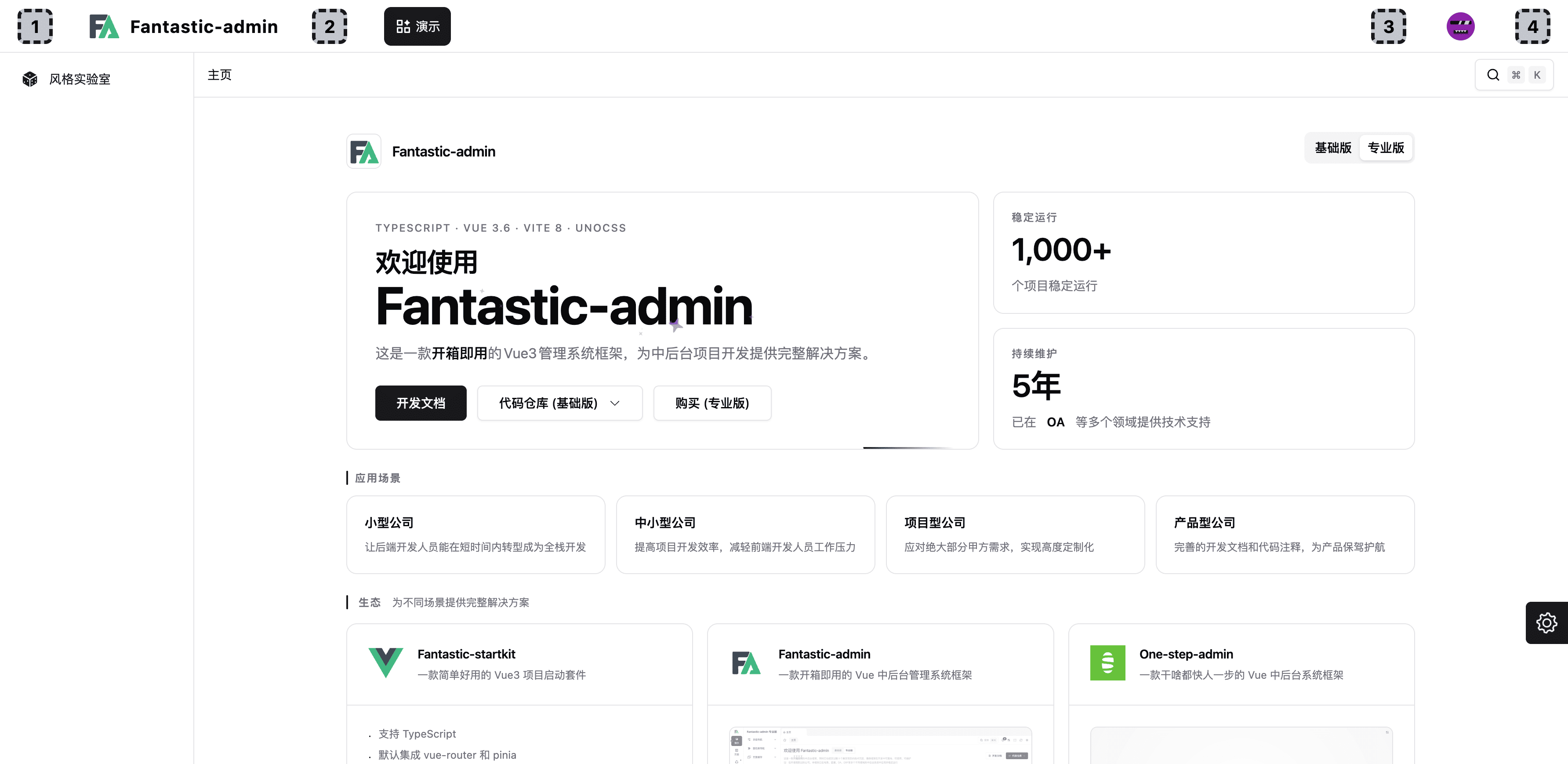Click the Fantastic-admin logo in header
The height and width of the screenshot is (764, 1568).
click(x=104, y=26)
